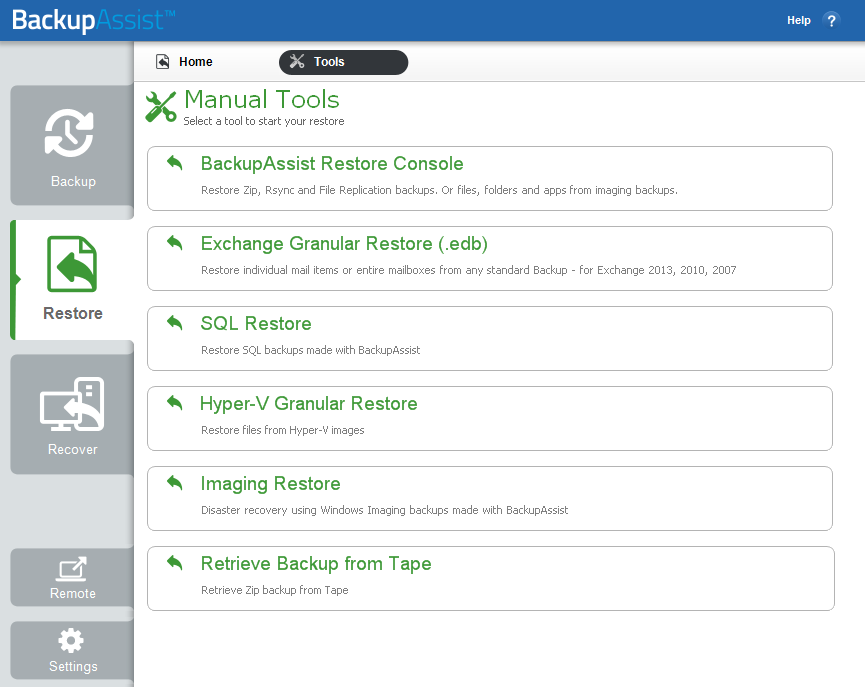This screenshot has width=865, height=687.
Task: Click the Help question mark icon
Action: tap(831, 20)
